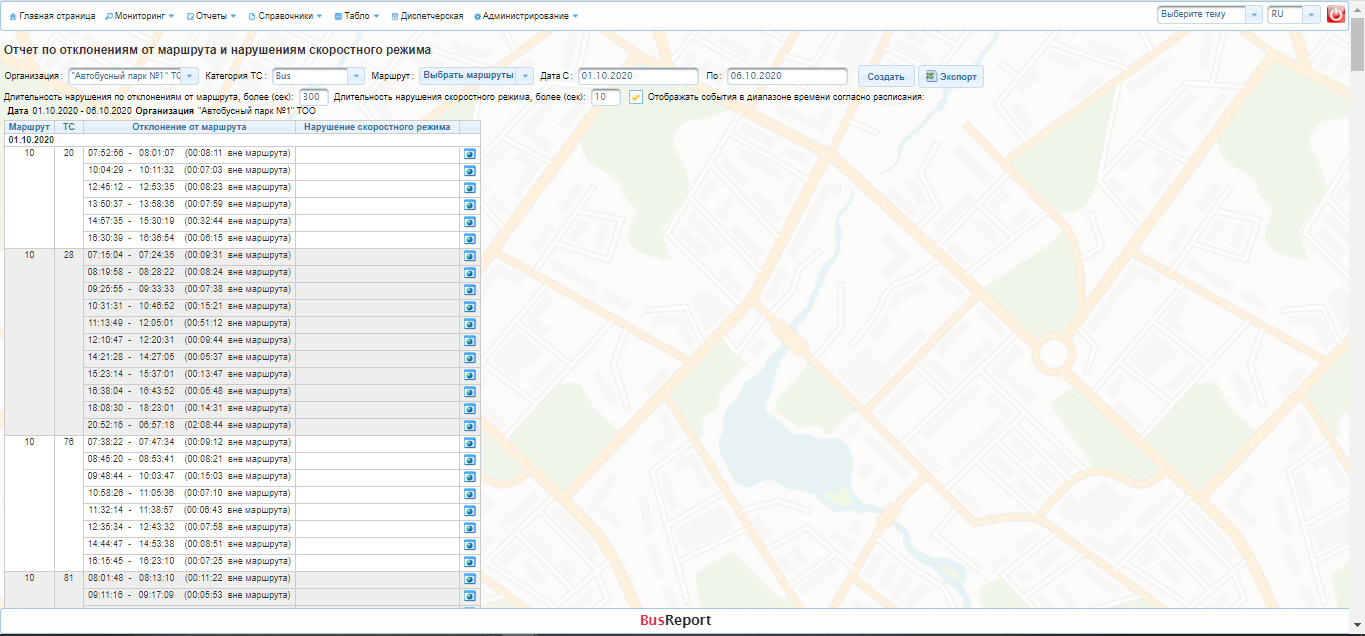Open the Отчеты menu
This screenshot has height=636, width=1365.
tap(212, 16)
